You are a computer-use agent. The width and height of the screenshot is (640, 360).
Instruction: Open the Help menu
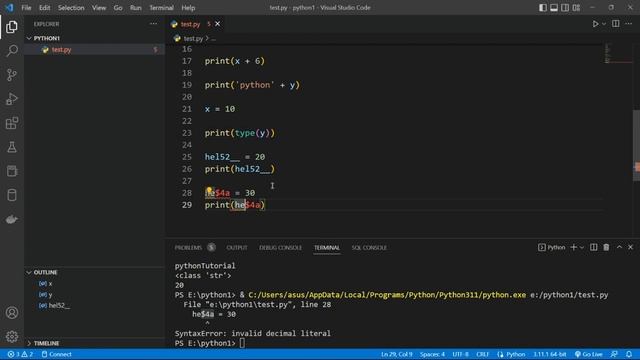(x=188, y=8)
